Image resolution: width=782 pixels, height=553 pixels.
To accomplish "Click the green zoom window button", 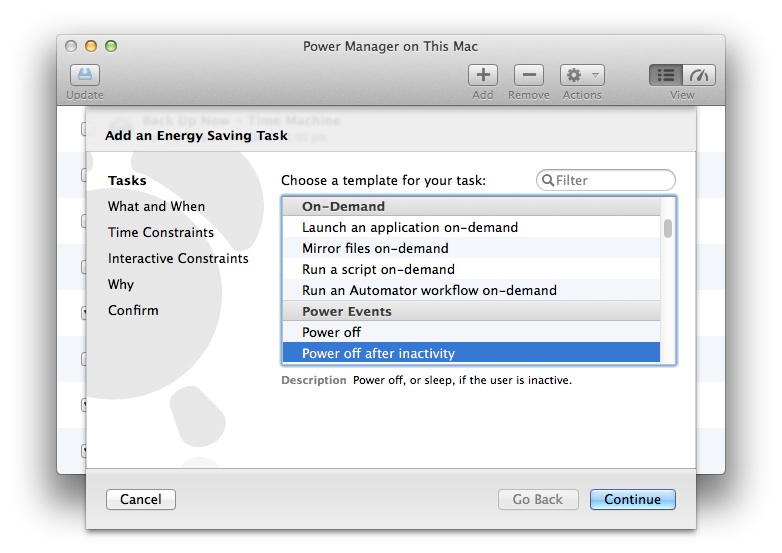I will pyautogui.click(x=111, y=46).
